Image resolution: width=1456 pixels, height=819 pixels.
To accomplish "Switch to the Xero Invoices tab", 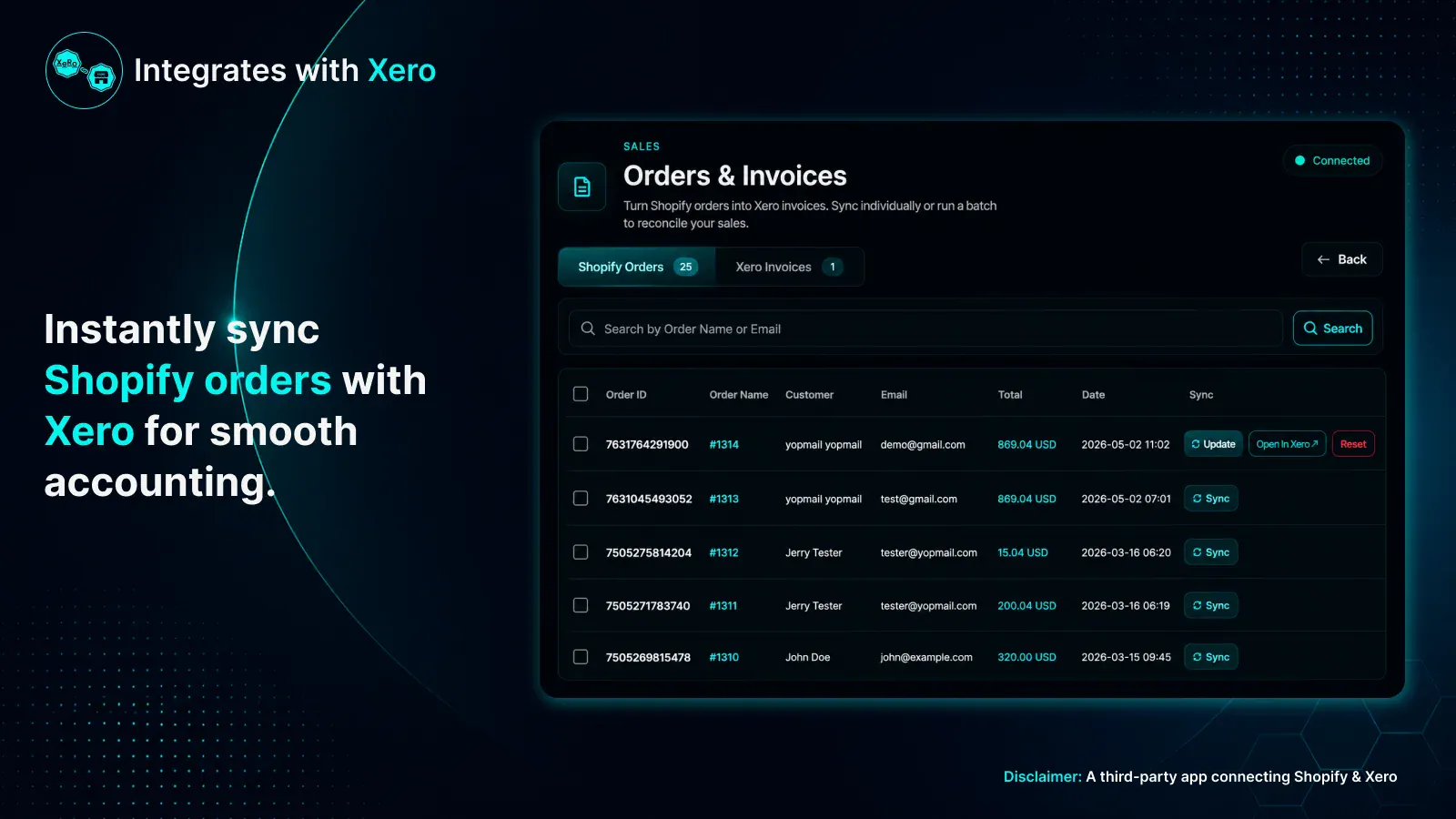I will click(x=789, y=267).
